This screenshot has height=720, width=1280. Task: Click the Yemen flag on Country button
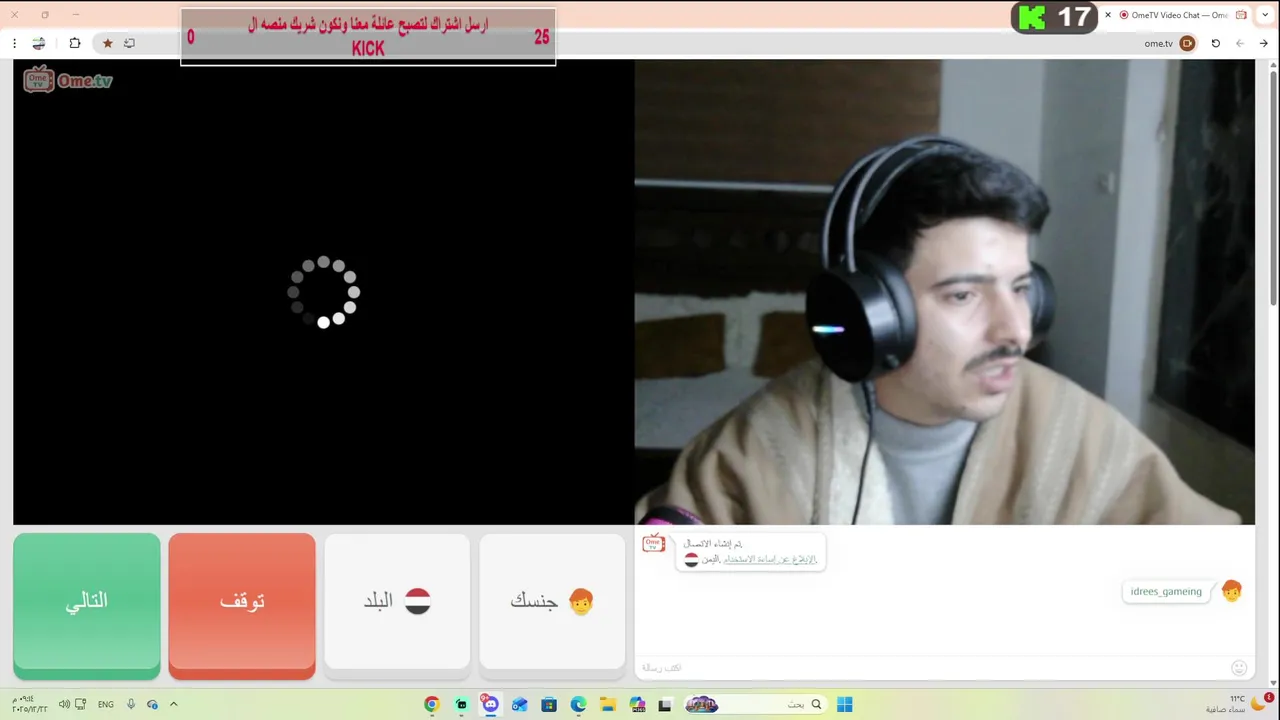coord(418,601)
